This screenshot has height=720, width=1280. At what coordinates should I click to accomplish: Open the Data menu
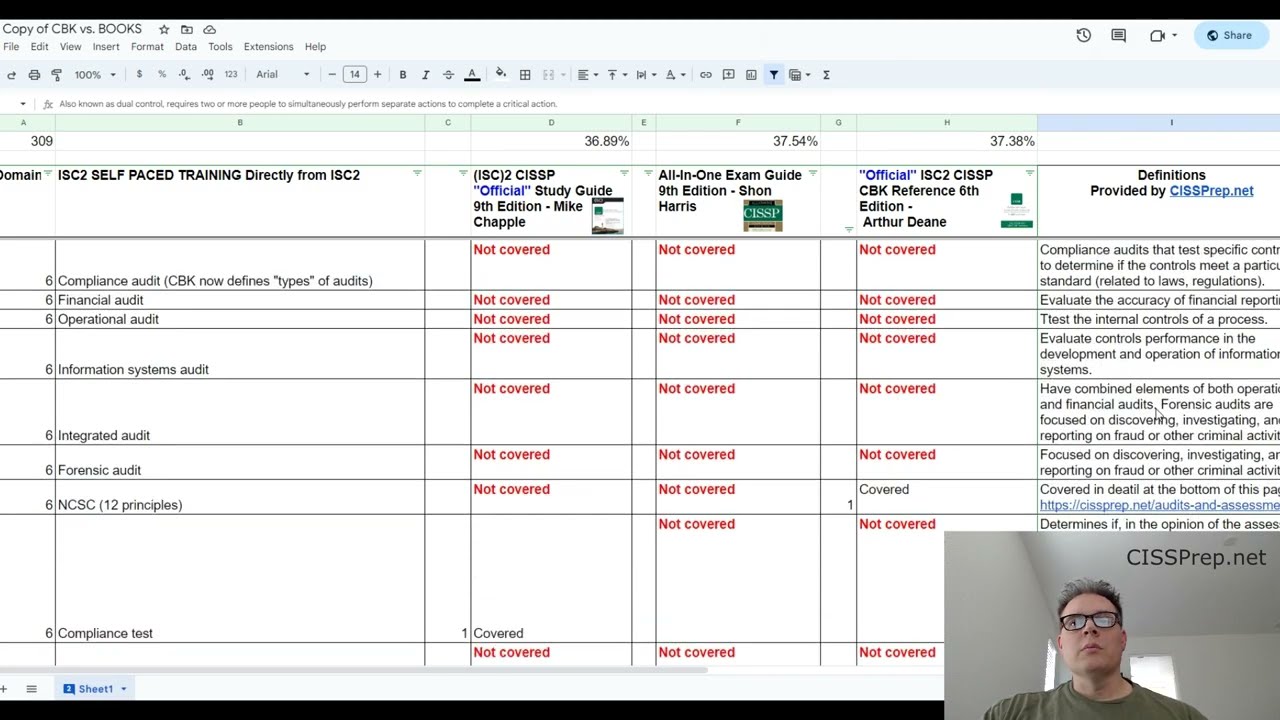[186, 47]
